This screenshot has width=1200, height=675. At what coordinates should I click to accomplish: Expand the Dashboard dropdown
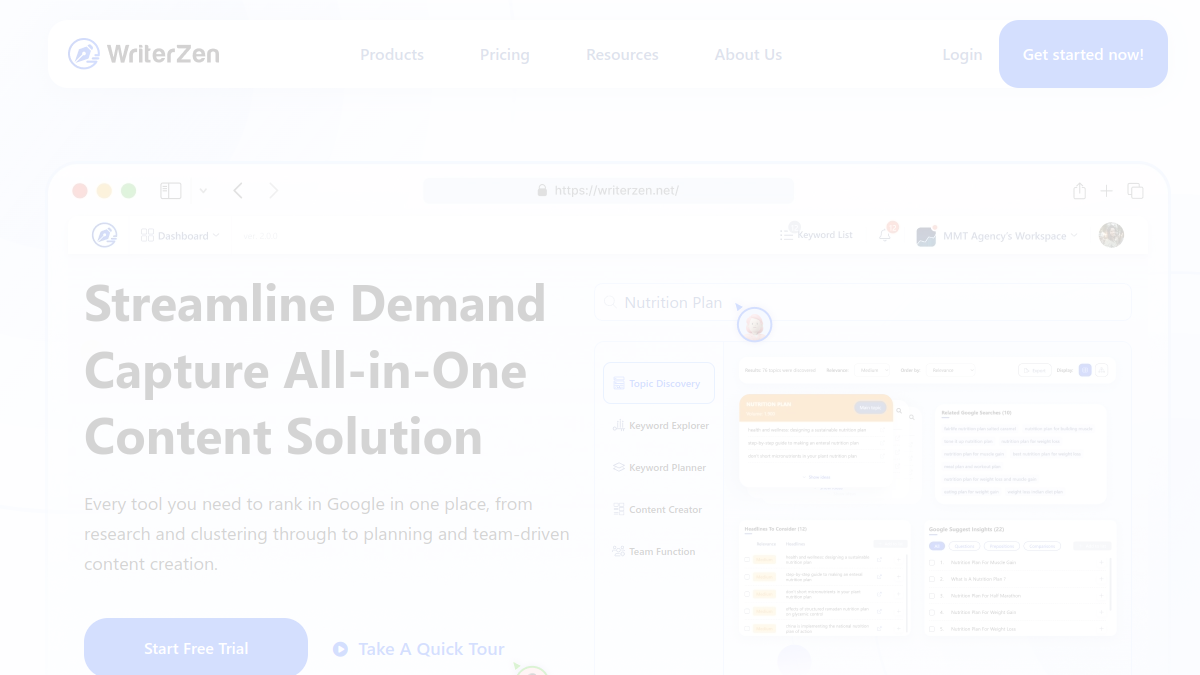[180, 236]
